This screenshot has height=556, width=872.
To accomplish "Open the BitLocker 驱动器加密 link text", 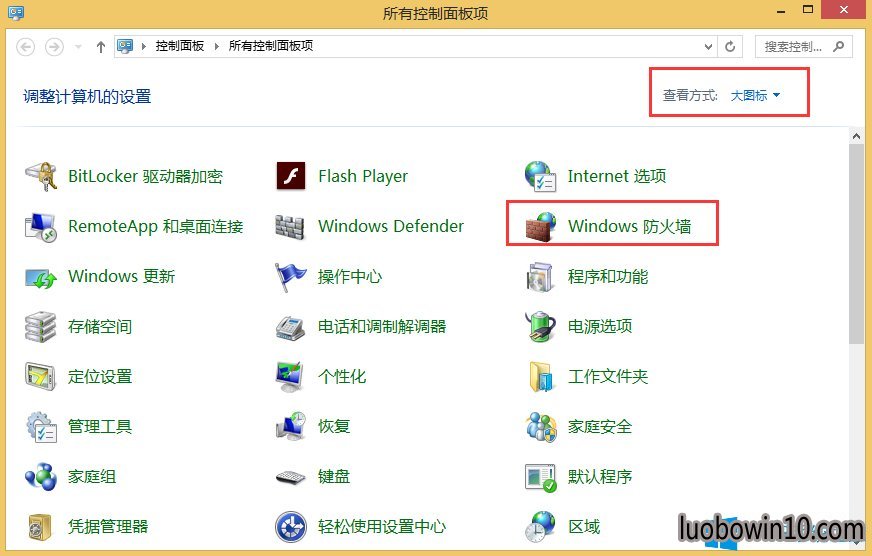I will pos(146,176).
